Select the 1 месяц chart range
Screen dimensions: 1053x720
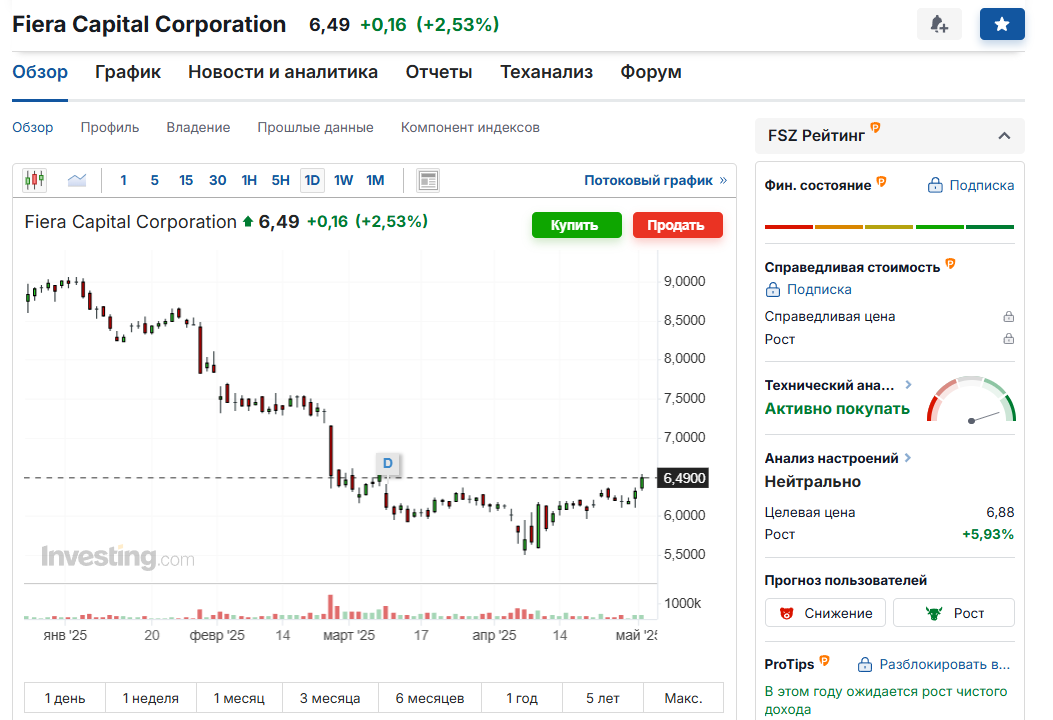239,698
